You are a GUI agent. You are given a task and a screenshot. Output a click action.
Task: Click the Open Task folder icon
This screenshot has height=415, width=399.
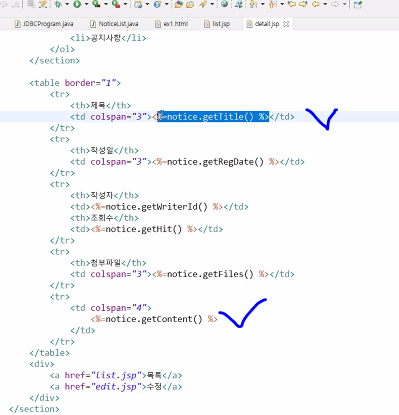pos(190,4)
